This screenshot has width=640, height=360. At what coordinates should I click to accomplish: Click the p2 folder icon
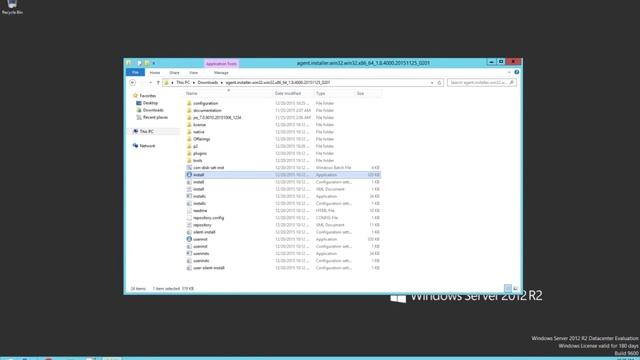coord(189,146)
